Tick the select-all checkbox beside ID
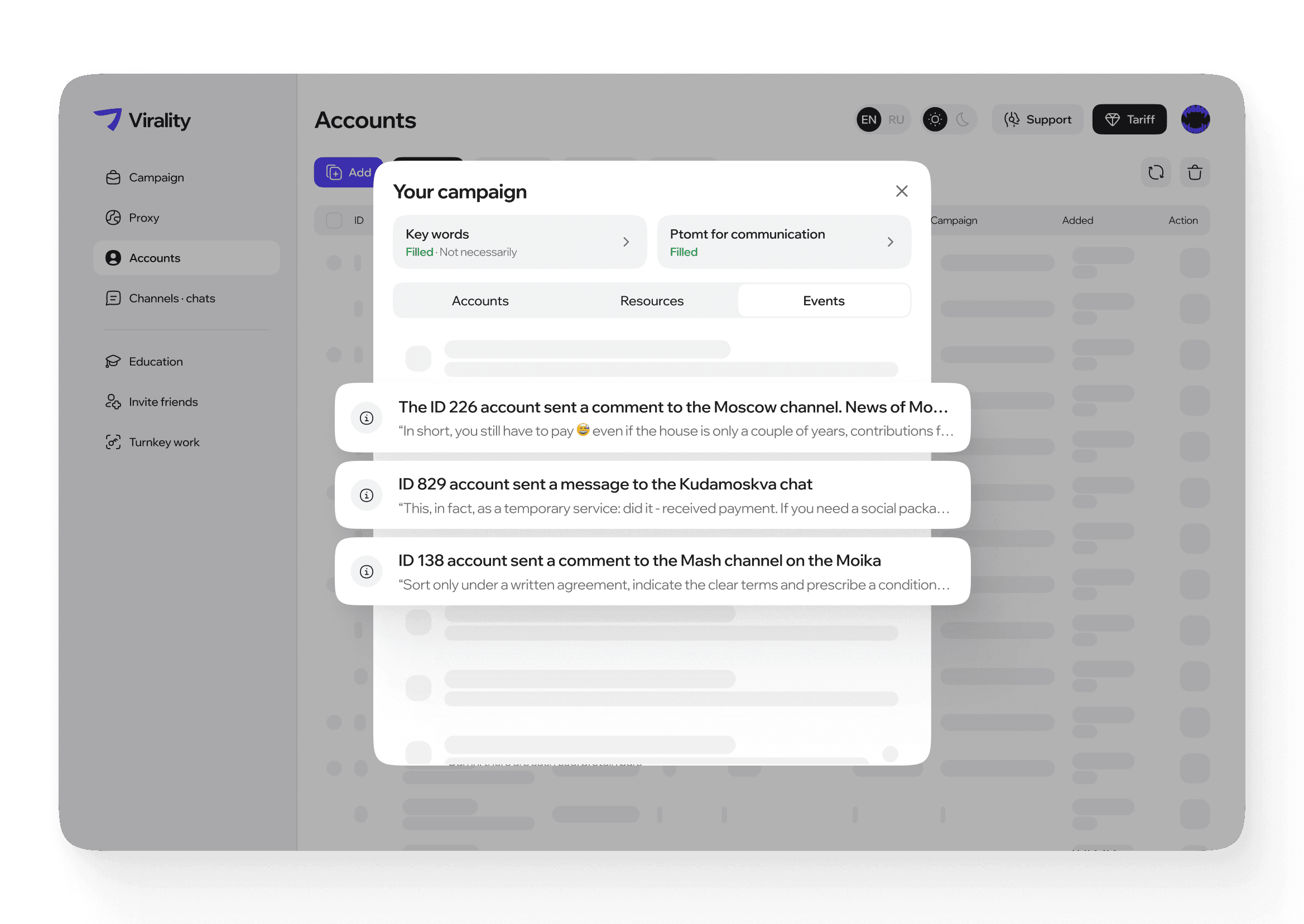1304x924 pixels. coord(334,220)
